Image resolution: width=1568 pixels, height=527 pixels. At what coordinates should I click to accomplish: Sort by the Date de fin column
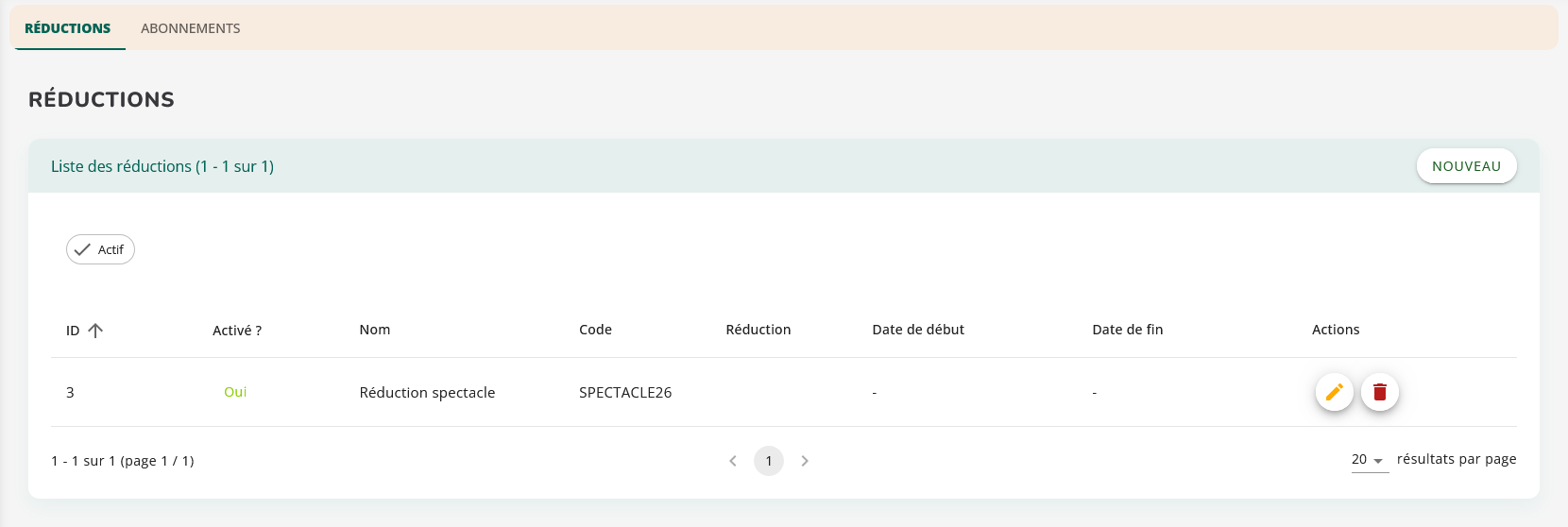pos(1127,330)
